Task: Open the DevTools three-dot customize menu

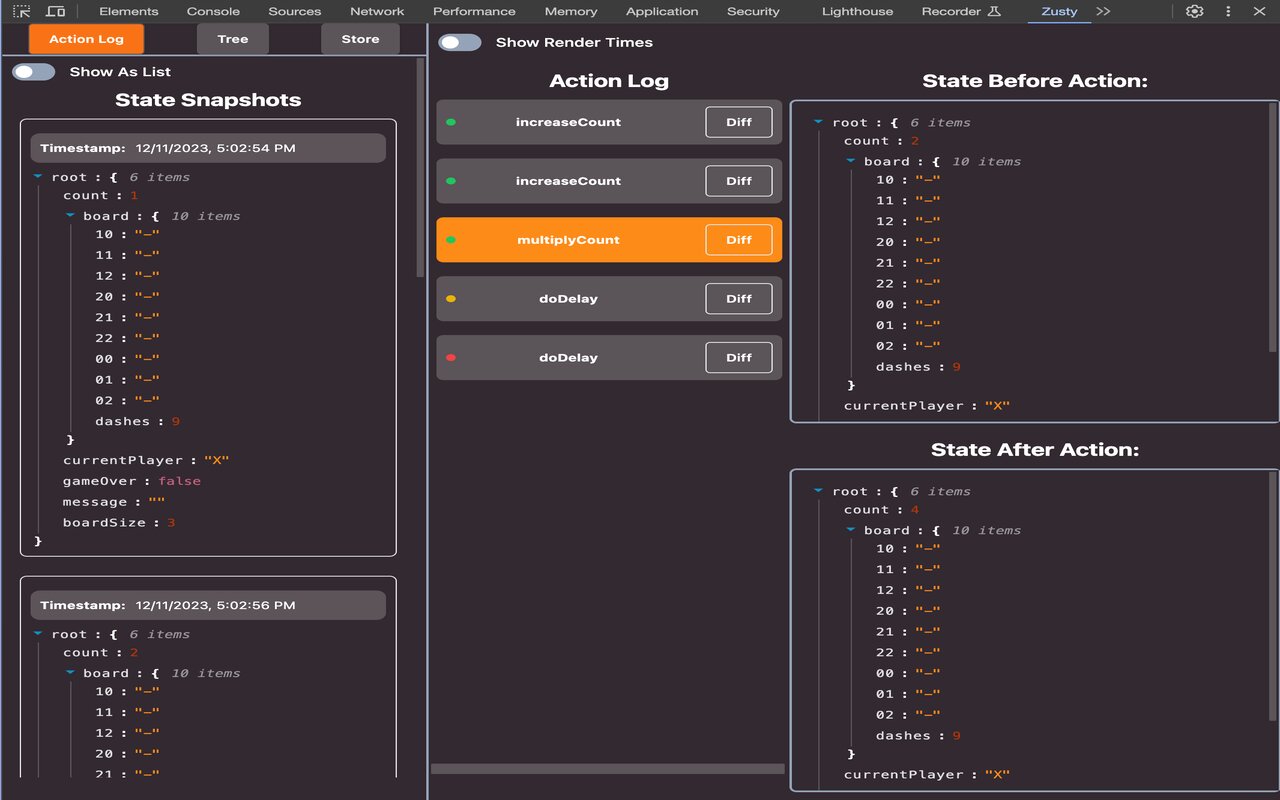Action: [1228, 11]
